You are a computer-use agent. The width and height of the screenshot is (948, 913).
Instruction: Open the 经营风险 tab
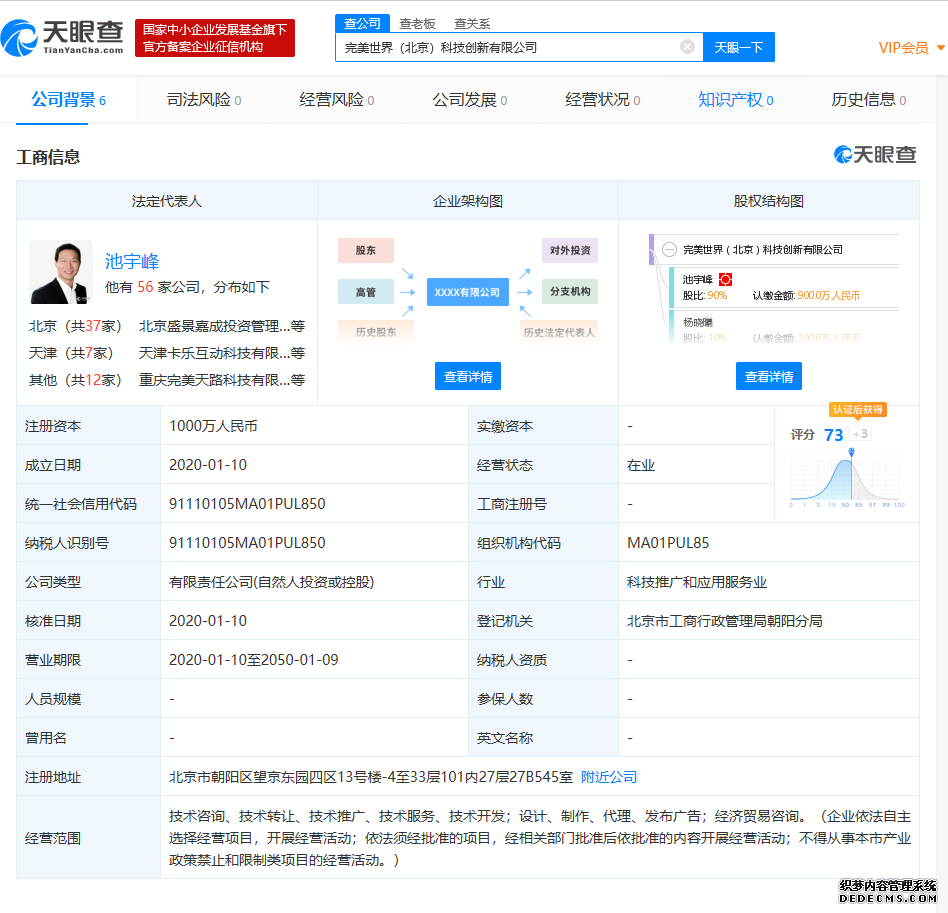point(337,100)
